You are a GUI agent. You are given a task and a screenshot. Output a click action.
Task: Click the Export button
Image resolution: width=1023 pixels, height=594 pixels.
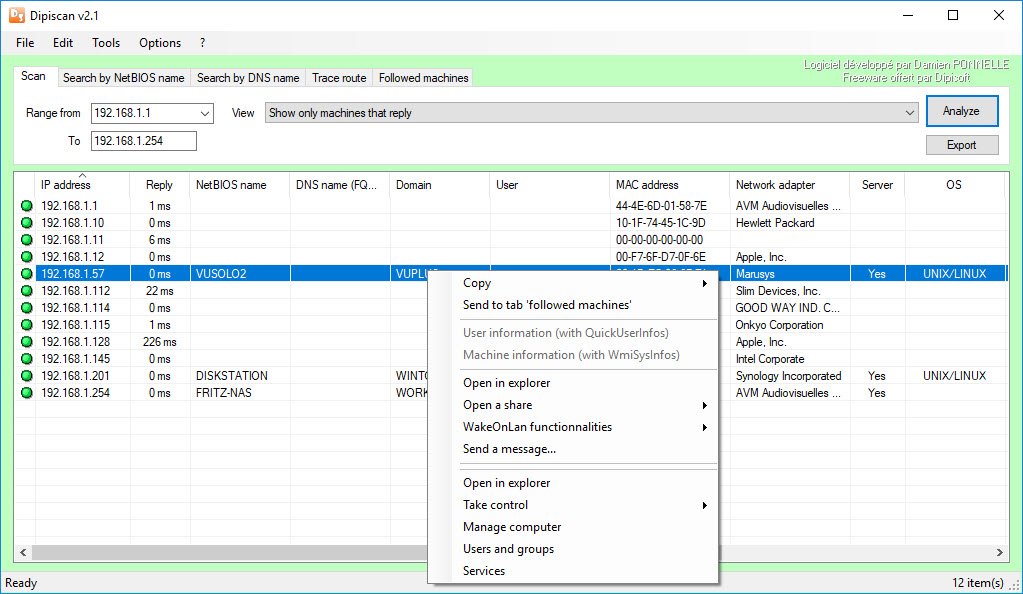click(x=961, y=145)
